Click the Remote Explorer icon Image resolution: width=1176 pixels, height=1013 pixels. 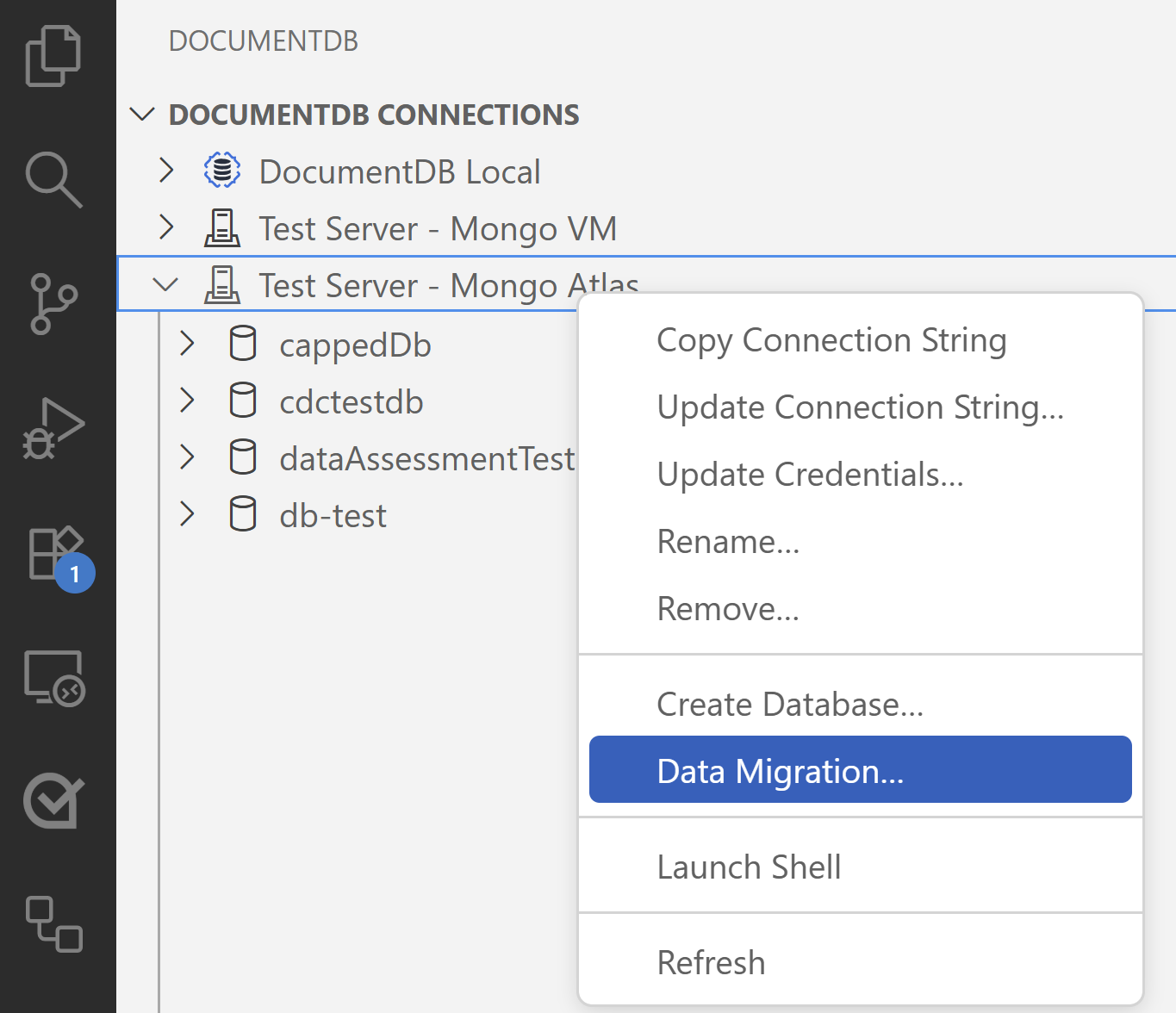(x=54, y=679)
